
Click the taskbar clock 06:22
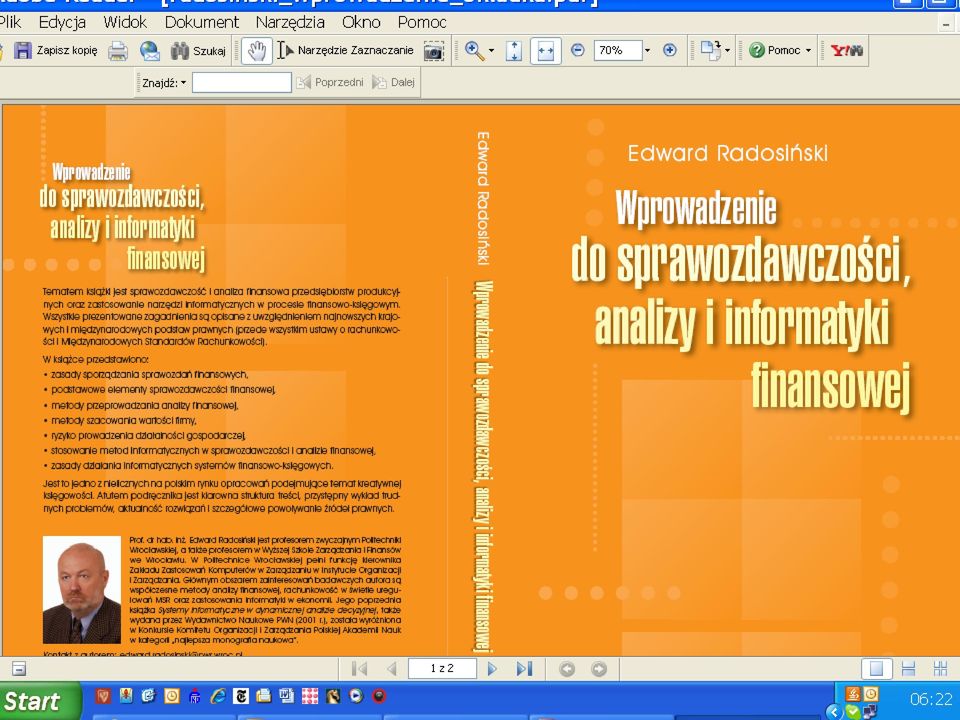(931, 699)
